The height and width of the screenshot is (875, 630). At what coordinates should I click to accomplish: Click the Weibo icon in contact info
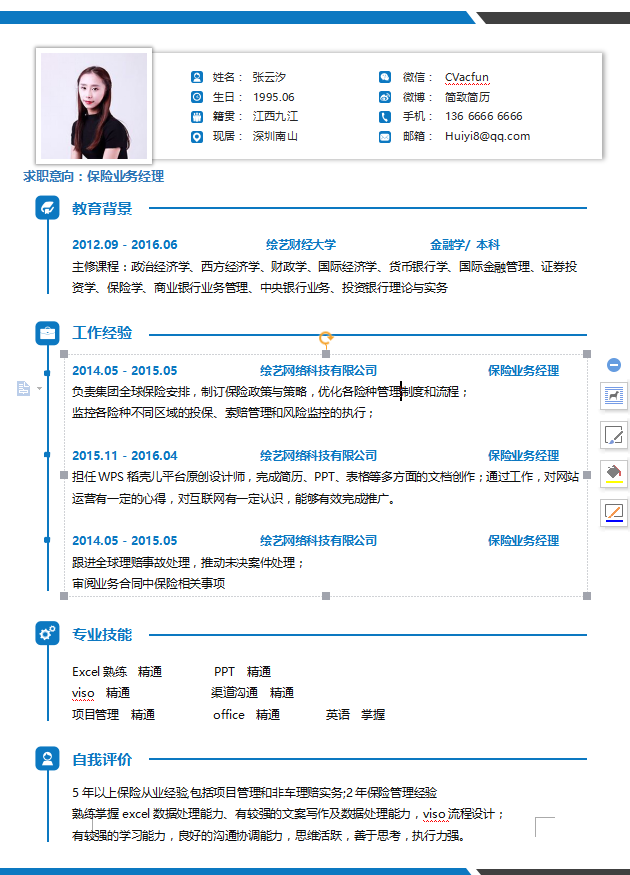[x=385, y=97]
